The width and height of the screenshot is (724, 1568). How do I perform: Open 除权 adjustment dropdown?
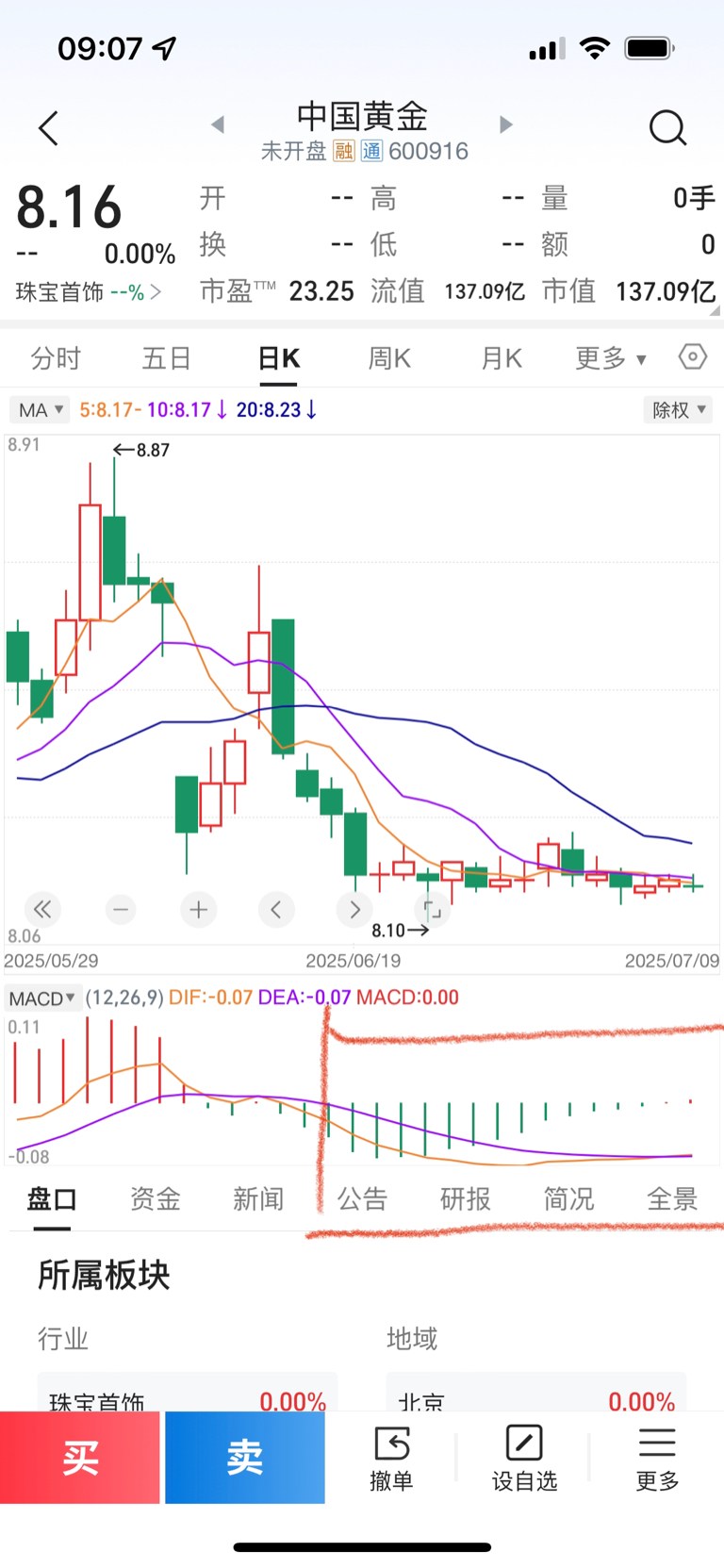click(678, 410)
